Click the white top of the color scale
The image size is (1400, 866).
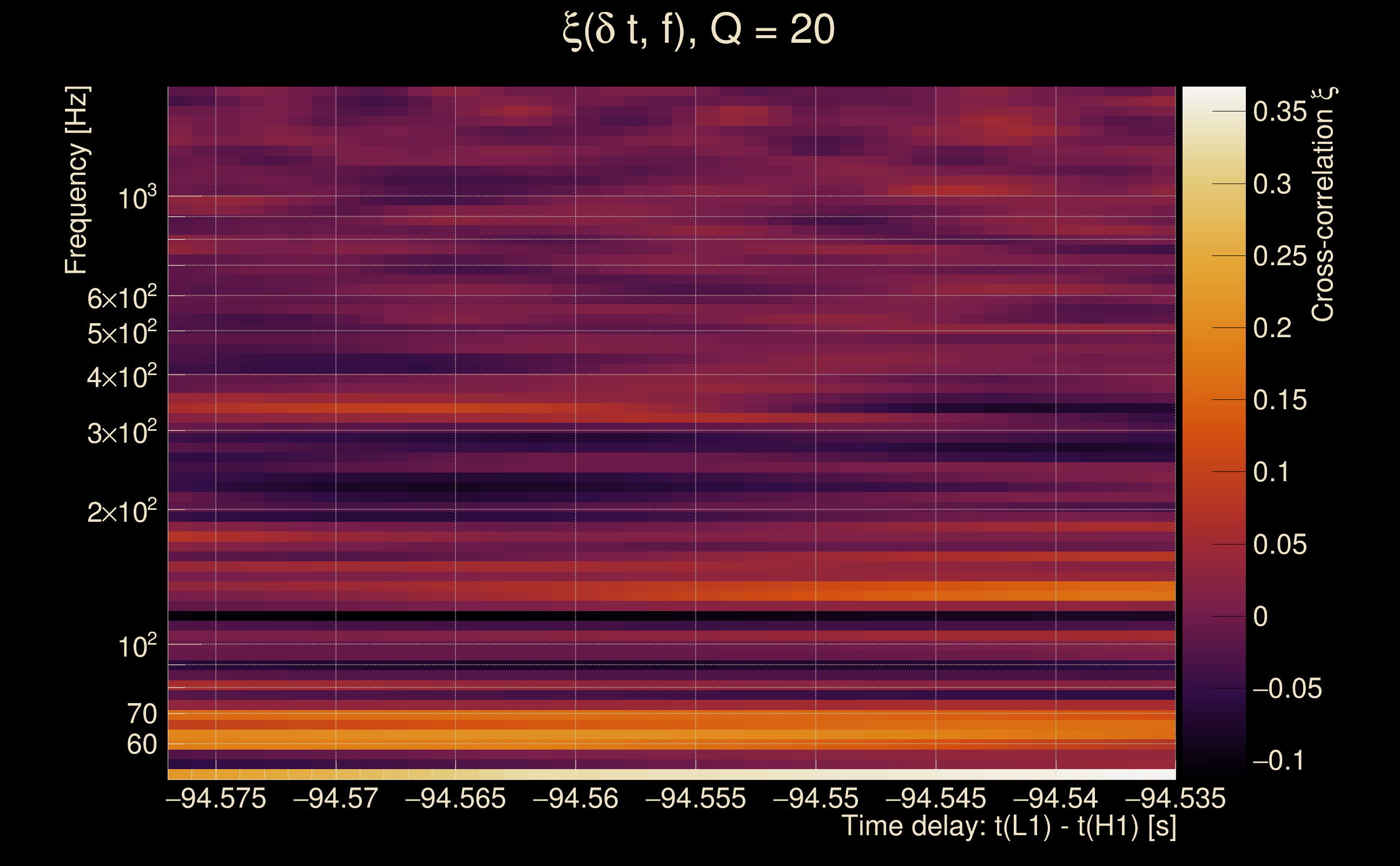1213,97
